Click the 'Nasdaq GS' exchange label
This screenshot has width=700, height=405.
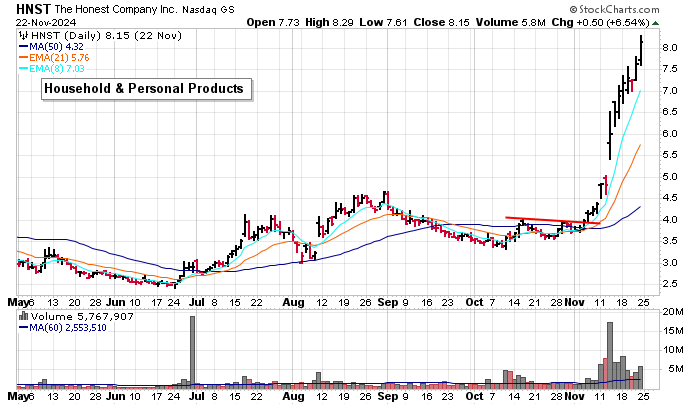coord(208,9)
